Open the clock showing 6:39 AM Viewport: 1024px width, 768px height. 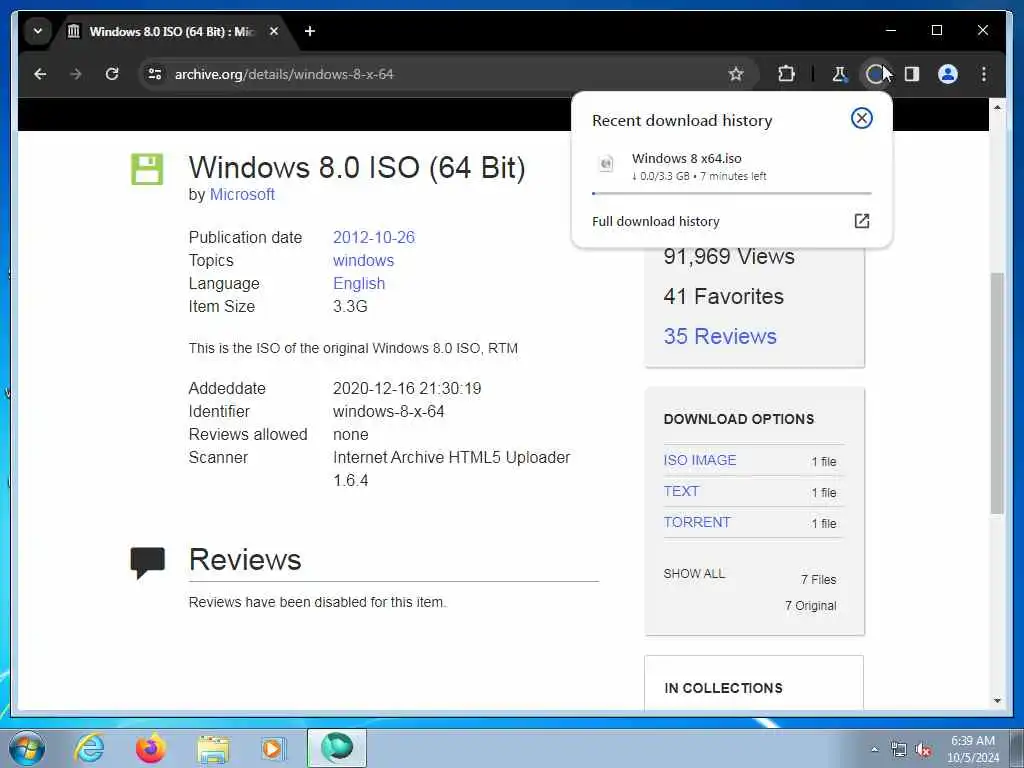pos(972,749)
